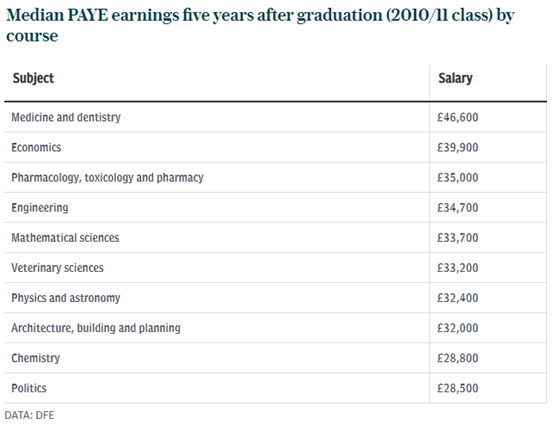Image resolution: width=553 pixels, height=424 pixels.
Task: Click the Chemistry subject cell
Action: coord(36,358)
